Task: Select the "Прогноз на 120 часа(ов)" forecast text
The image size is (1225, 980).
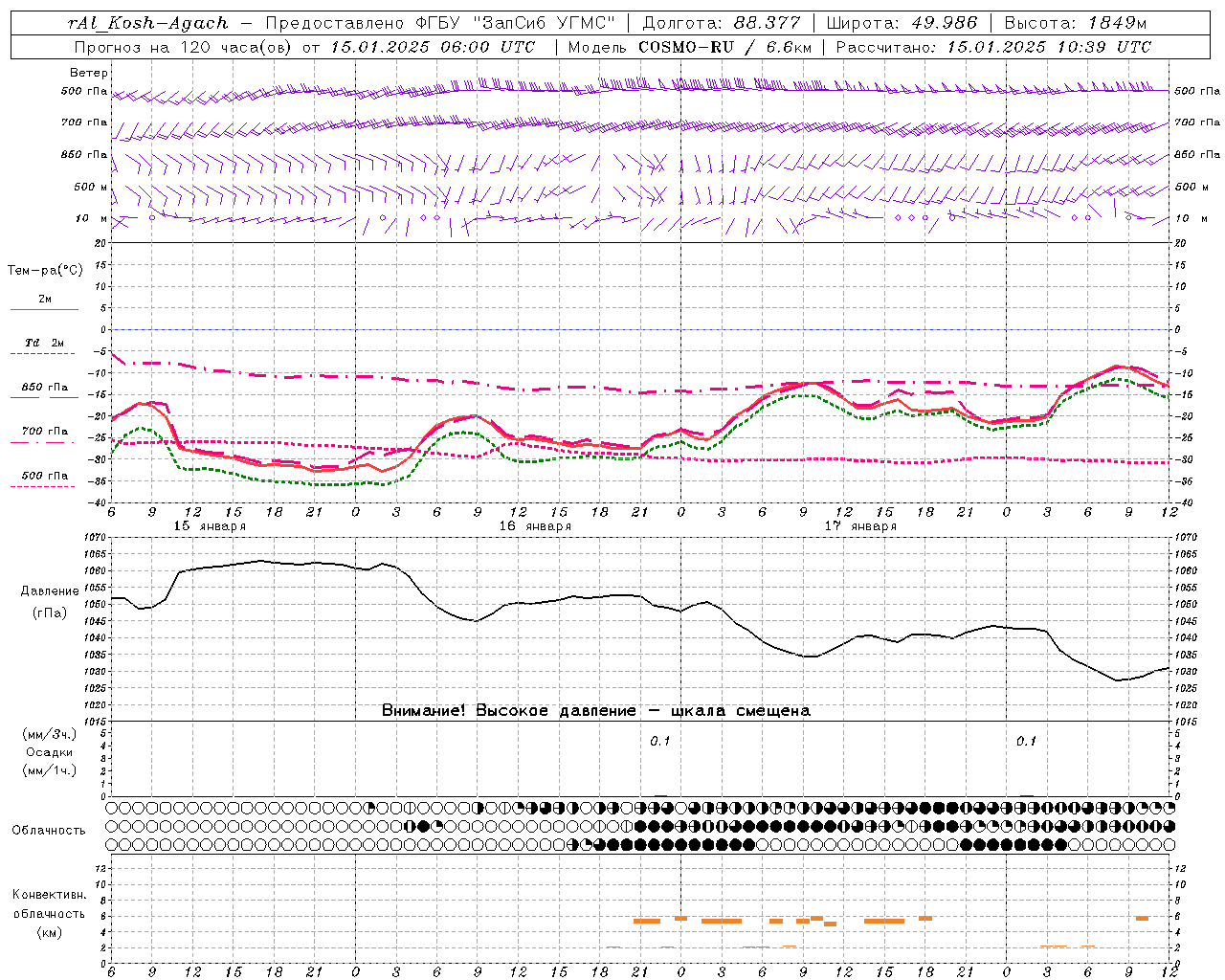Action: [x=184, y=47]
